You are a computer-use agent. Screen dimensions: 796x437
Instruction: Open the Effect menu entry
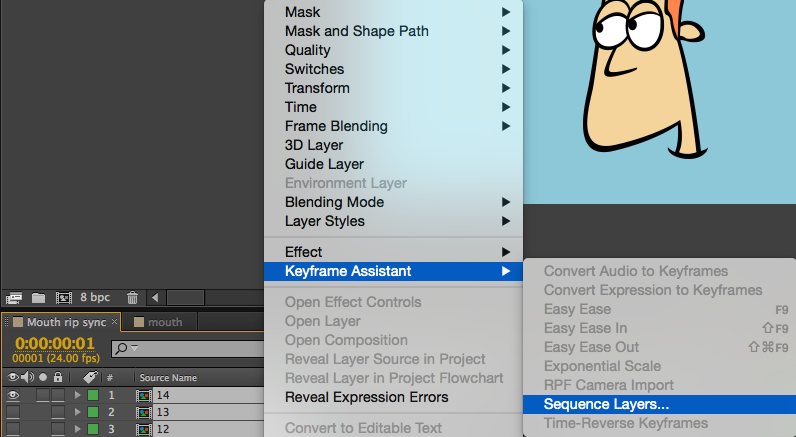[x=393, y=252]
